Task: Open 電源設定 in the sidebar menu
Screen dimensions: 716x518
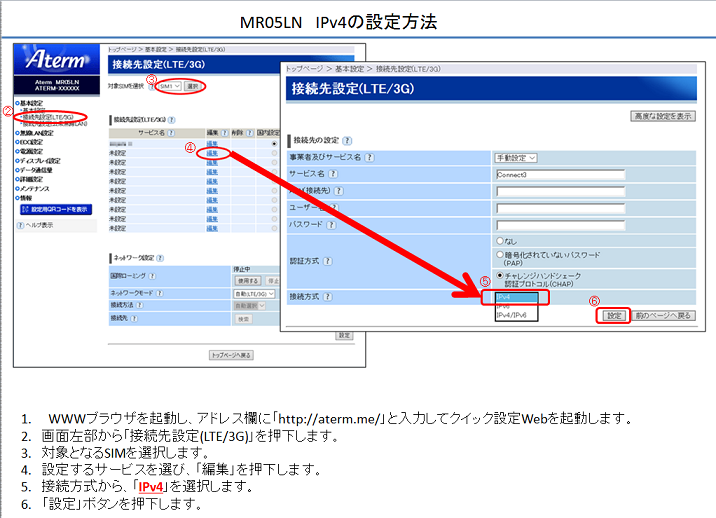Action: pos(30,151)
